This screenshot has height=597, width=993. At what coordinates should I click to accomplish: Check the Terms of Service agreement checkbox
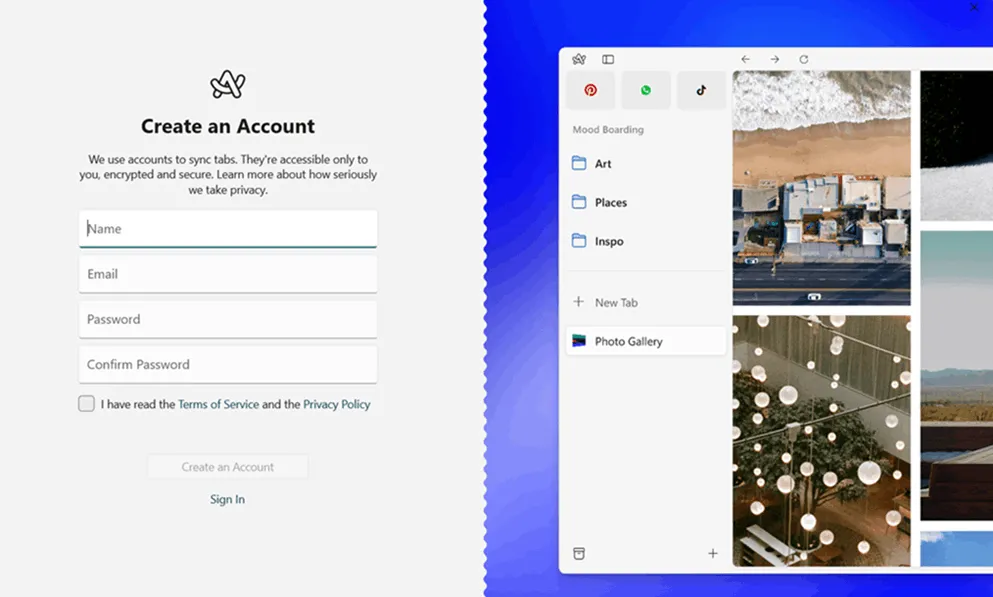(87, 404)
